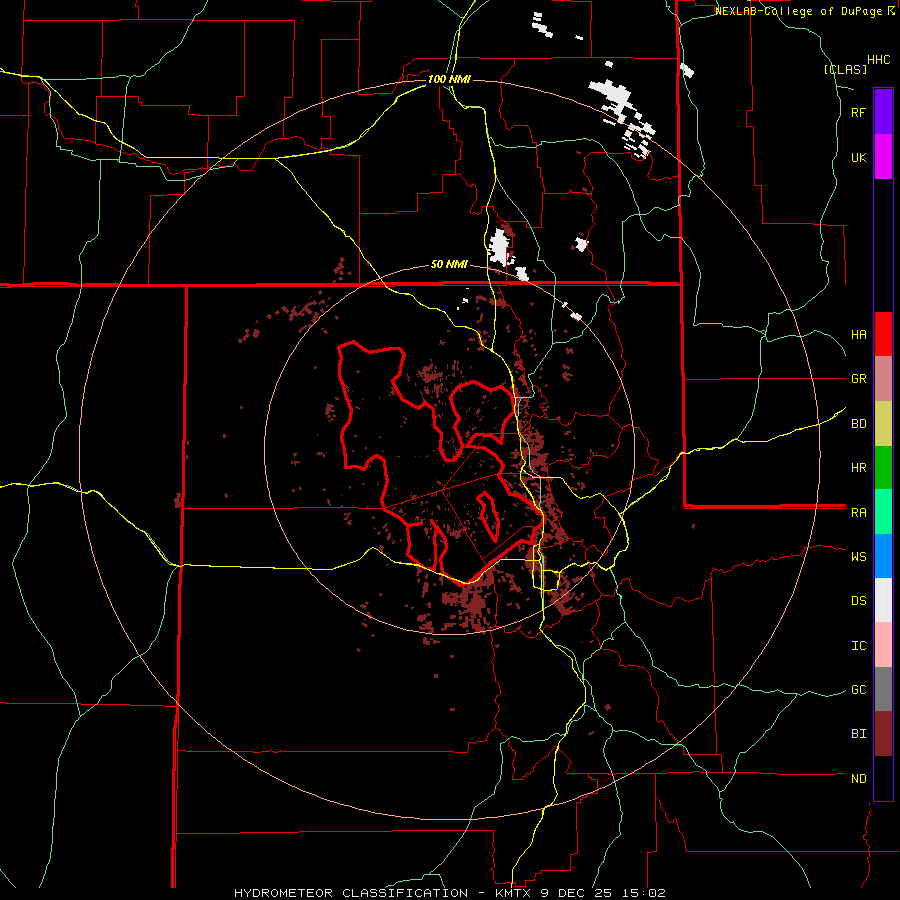Click the DS legend label
Image resolution: width=900 pixels, height=900 pixels.
[x=858, y=601]
